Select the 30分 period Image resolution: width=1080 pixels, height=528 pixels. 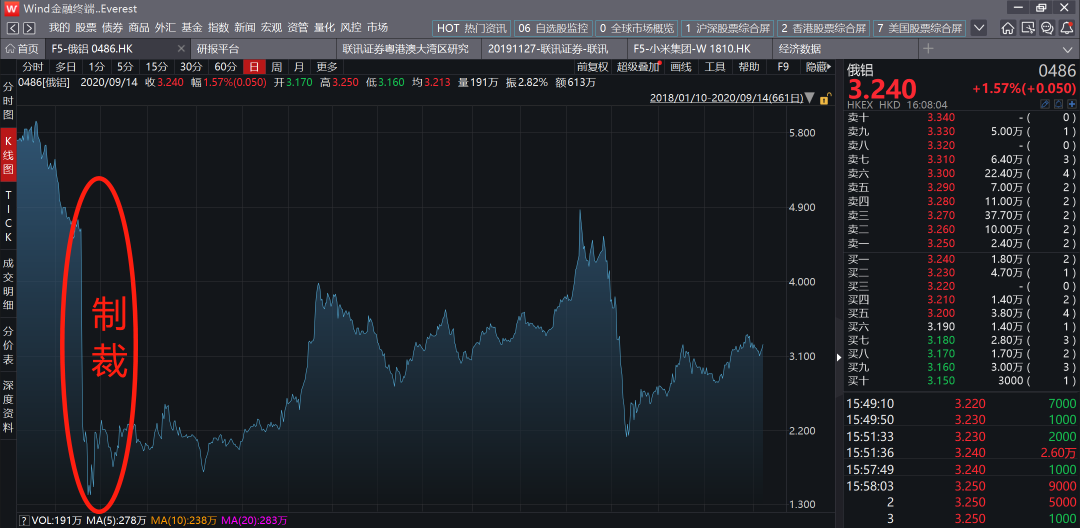191,67
